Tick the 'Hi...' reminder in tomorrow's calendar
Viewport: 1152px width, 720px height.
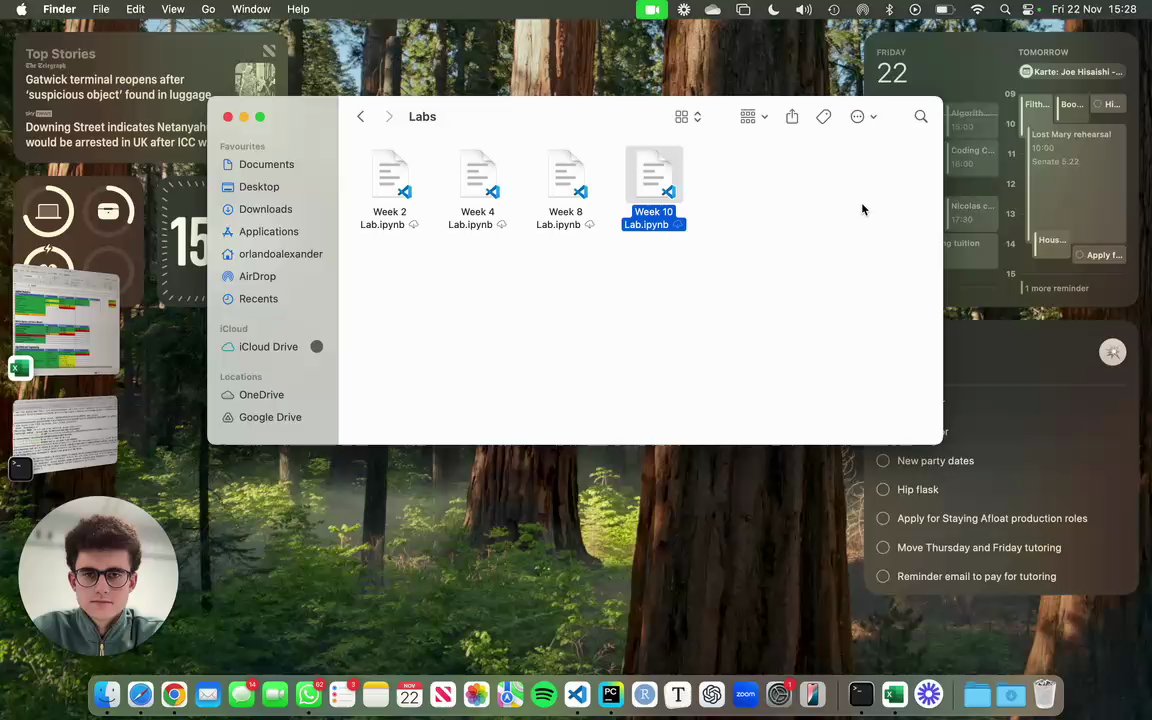pos(1098,104)
